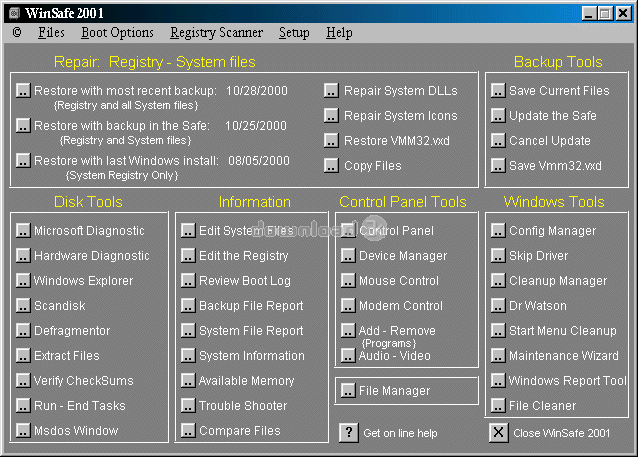This screenshot has width=638, height=457.
Task: Click the Edit System Files button
Action: click(188, 230)
